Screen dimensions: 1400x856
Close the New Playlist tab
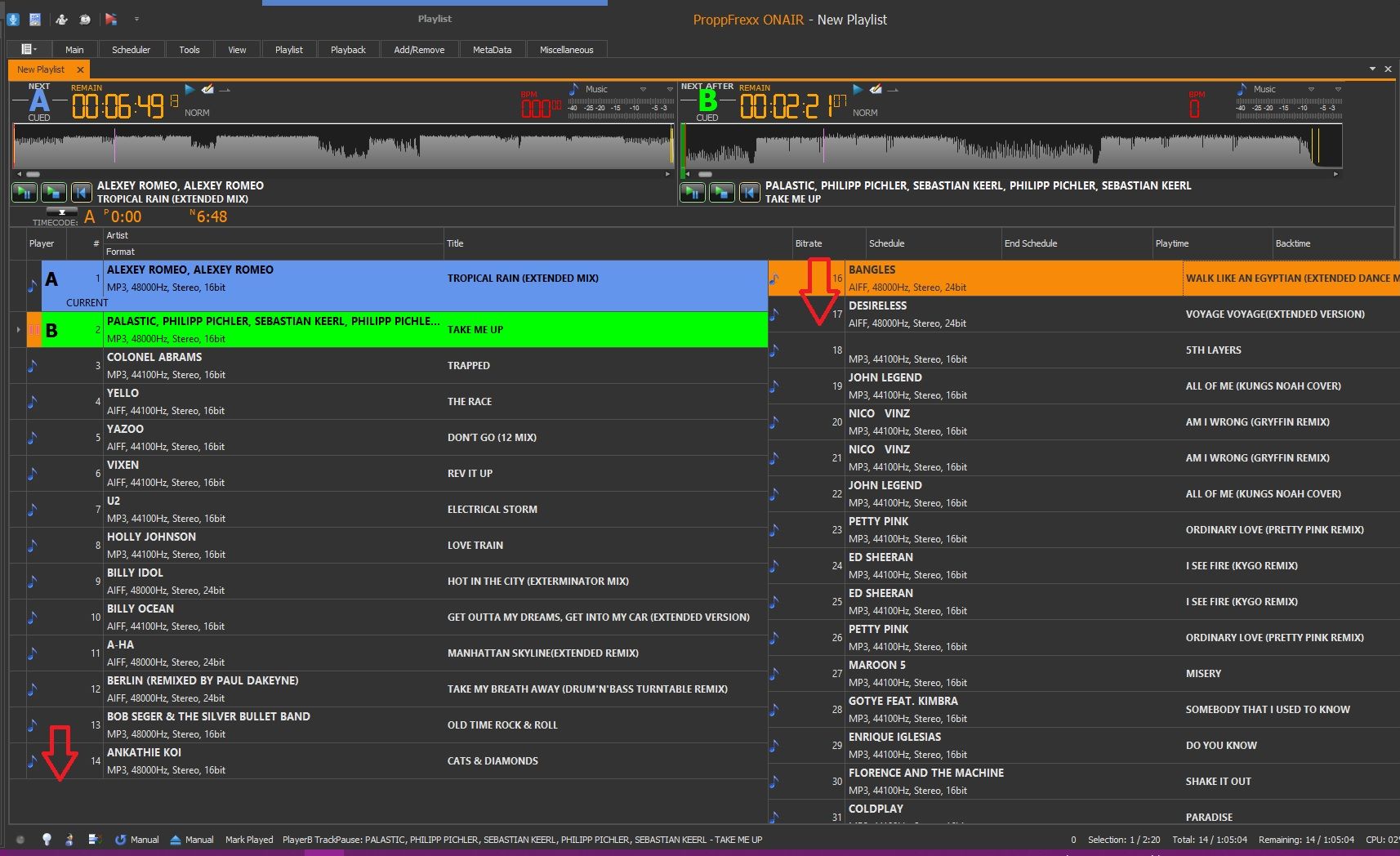[x=80, y=70]
